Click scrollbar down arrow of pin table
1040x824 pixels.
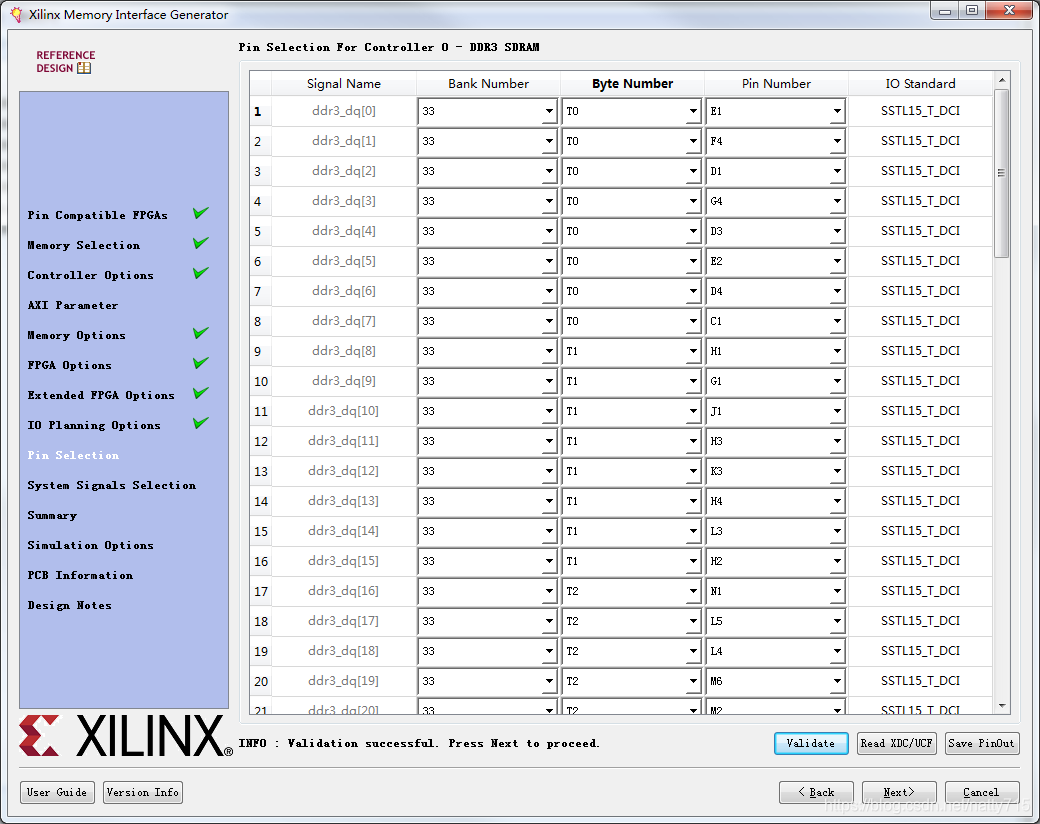click(1002, 706)
